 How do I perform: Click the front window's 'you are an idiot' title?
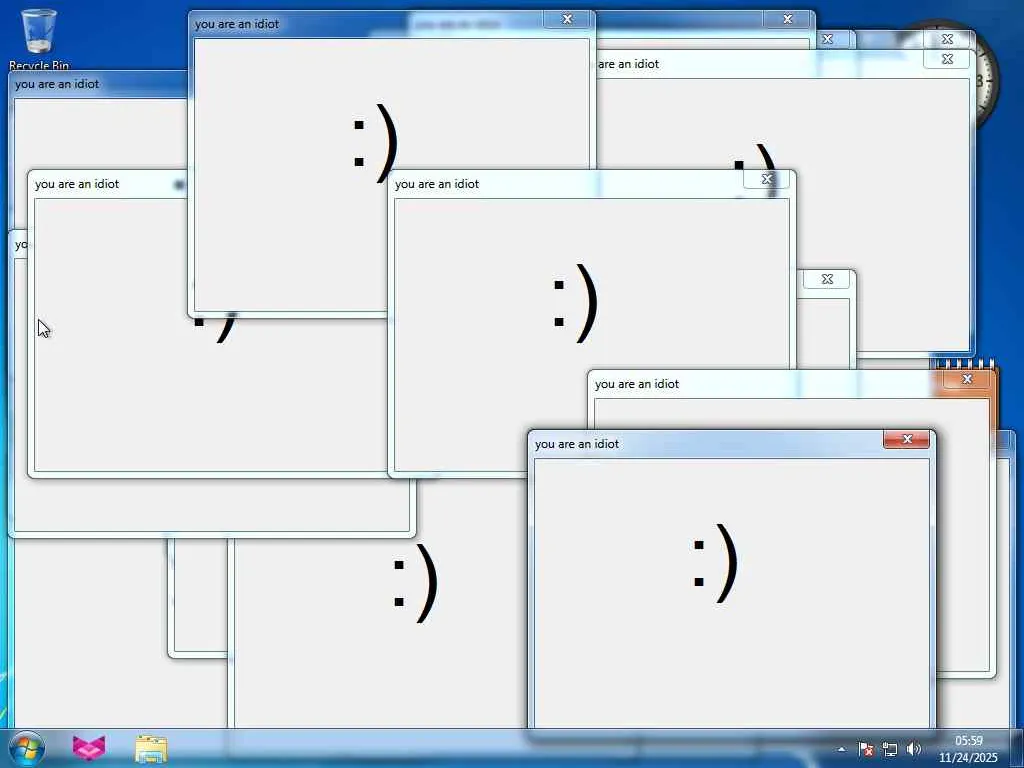coord(577,444)
